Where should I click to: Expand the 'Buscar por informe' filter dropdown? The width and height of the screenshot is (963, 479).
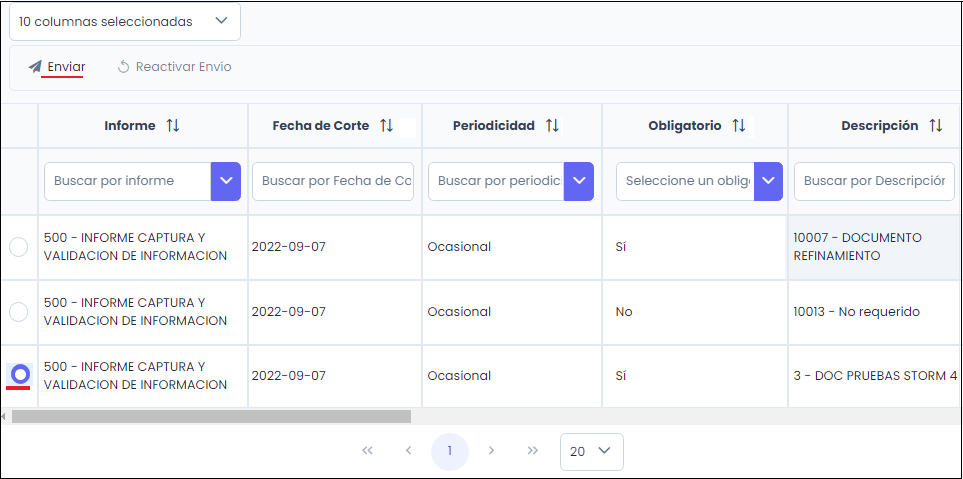[226, 181]
